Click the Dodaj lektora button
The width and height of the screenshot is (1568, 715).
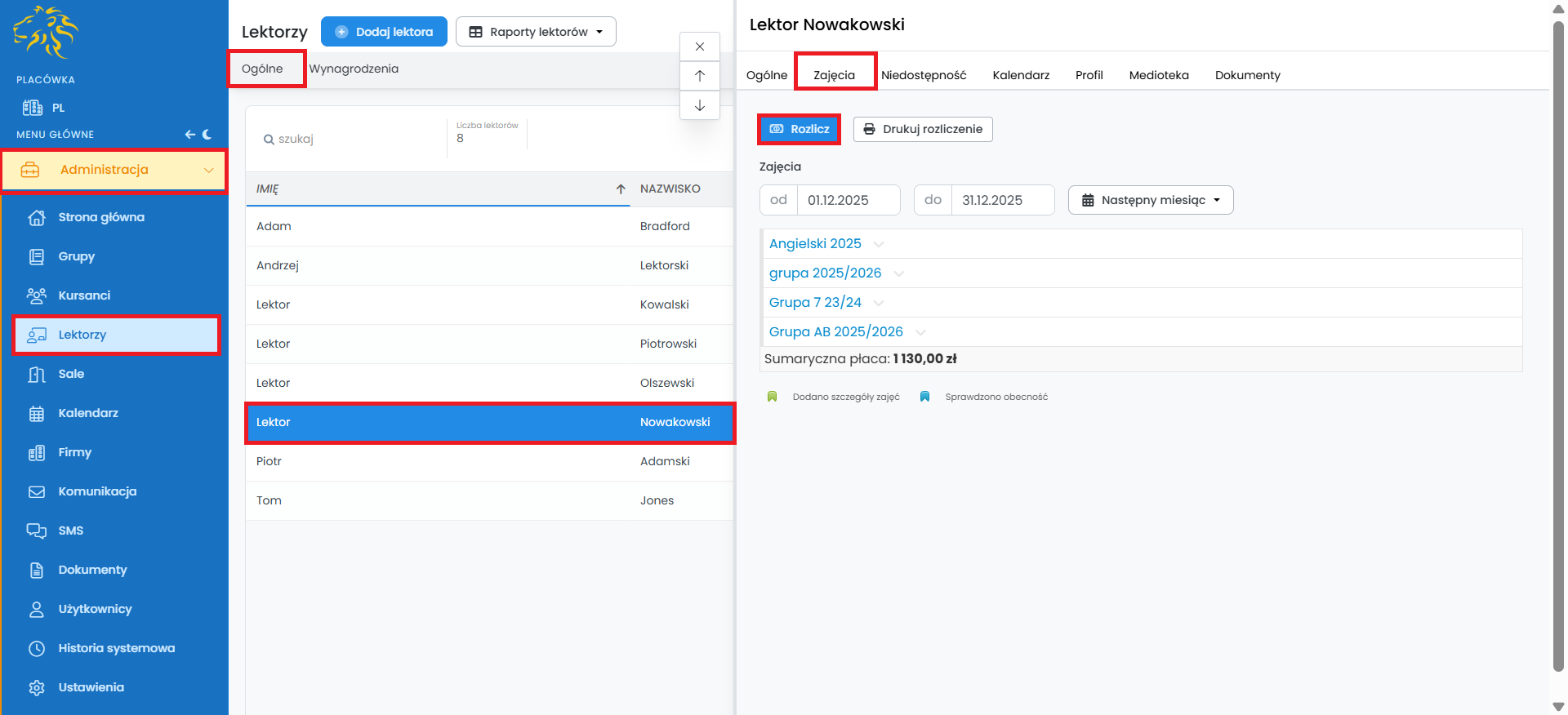pyautogui.click(x=384, y=32)
